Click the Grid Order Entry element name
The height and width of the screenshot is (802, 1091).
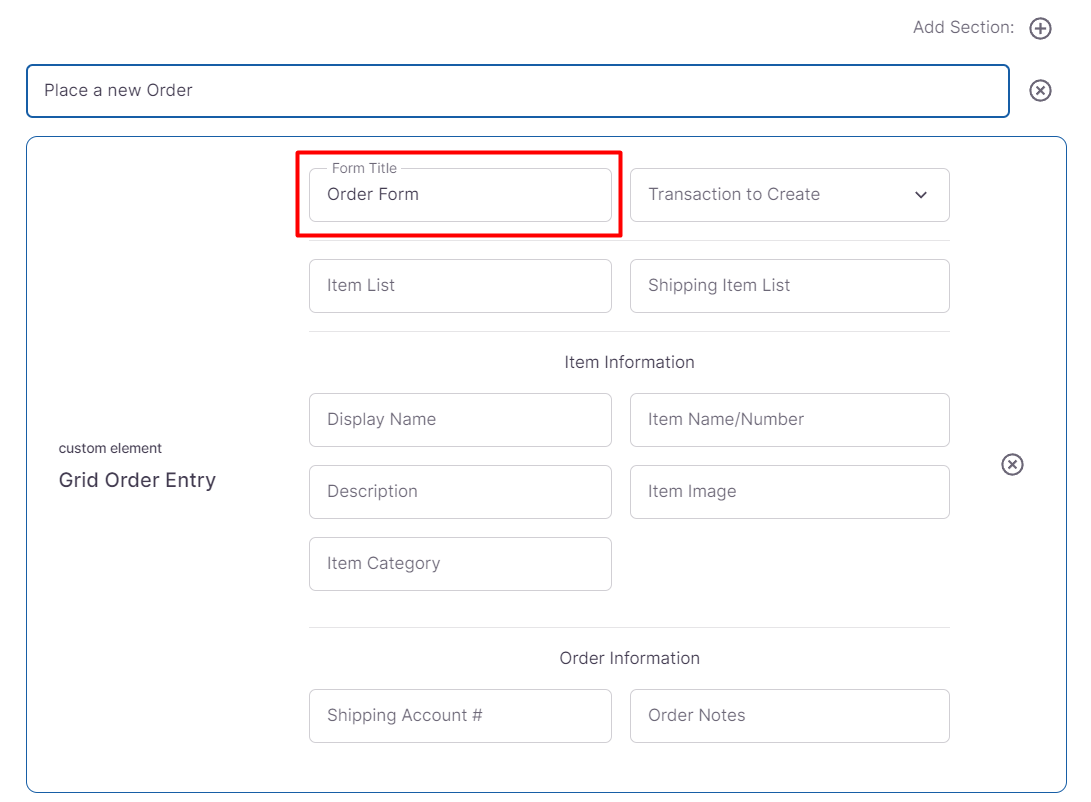137,480
